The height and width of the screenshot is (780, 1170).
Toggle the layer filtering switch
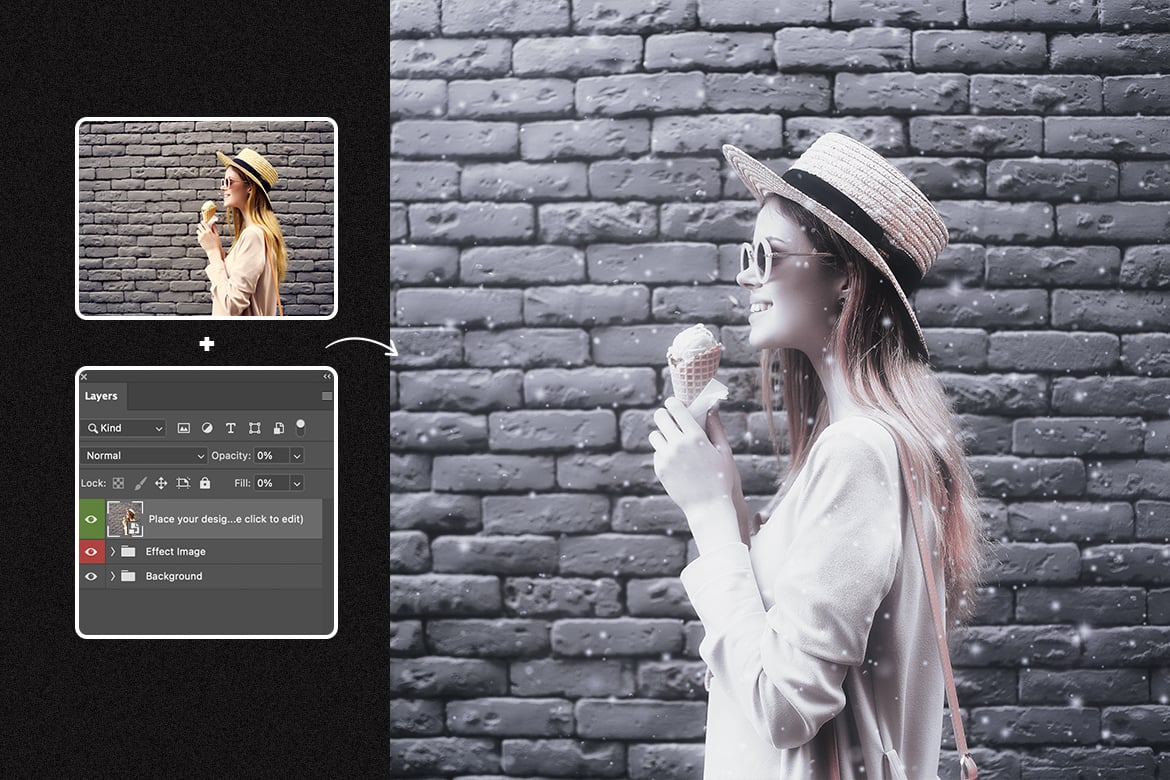[300, 427]
